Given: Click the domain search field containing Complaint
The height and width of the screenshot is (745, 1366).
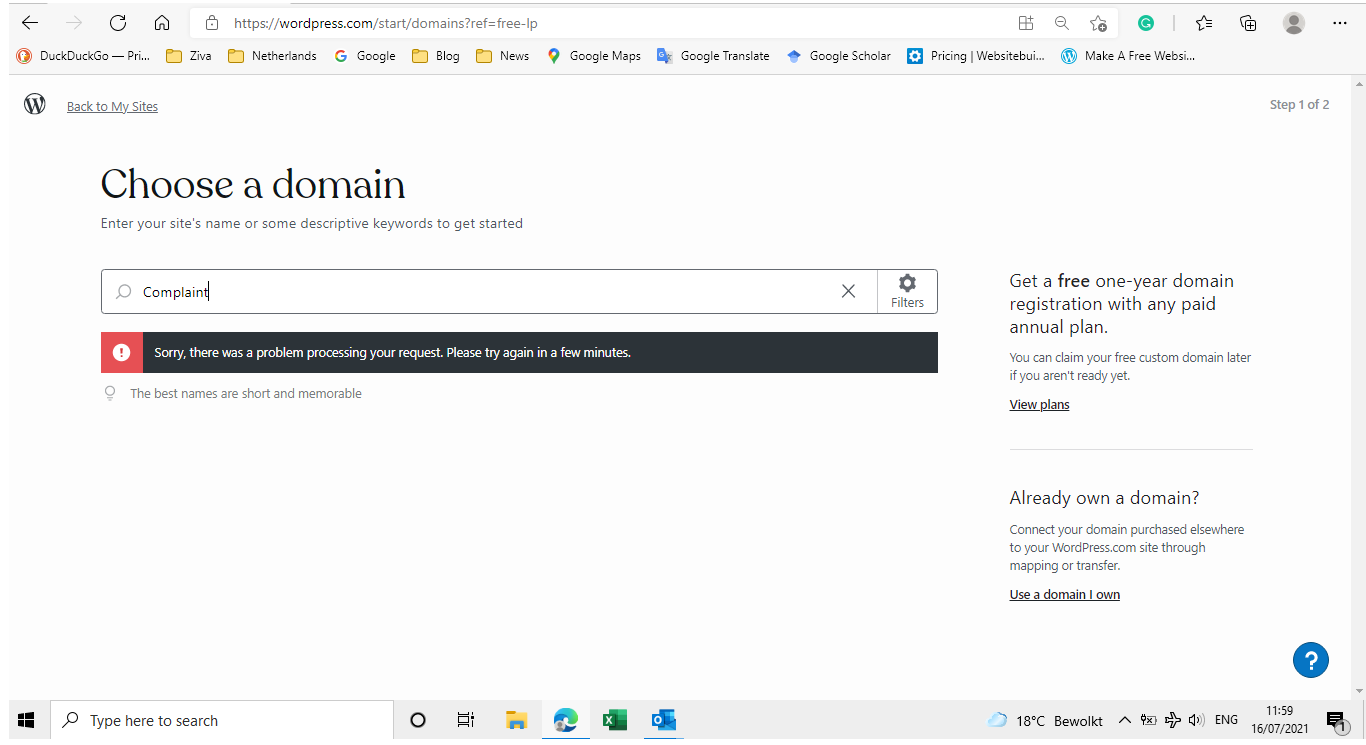Looking at the screenshot, I should pyautogui.click(x=489, y=292).
